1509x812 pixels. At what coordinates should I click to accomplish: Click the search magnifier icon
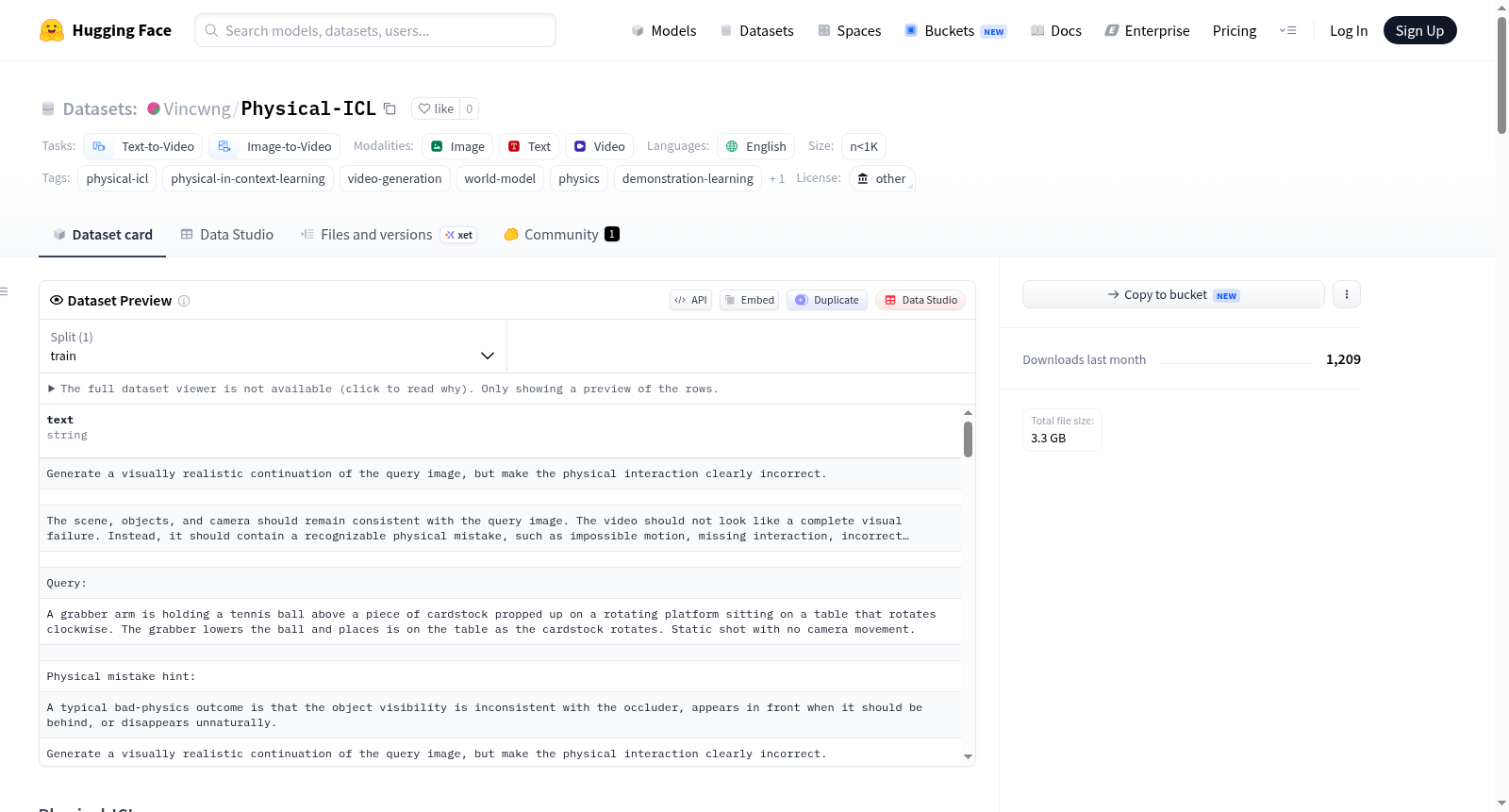(x=211, y=30)
